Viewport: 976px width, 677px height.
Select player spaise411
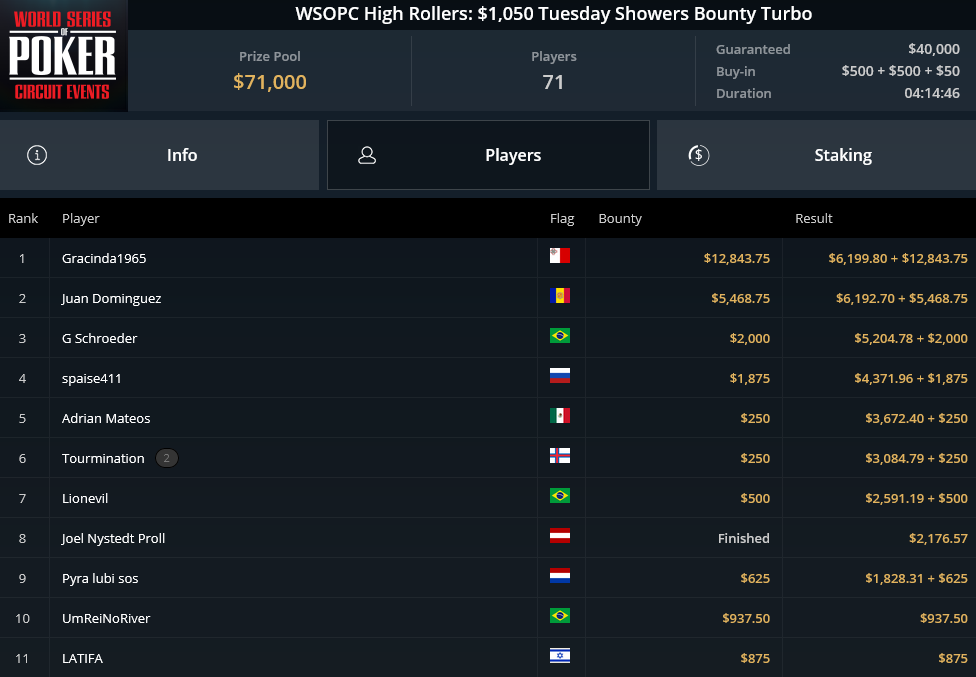(92, 378)
